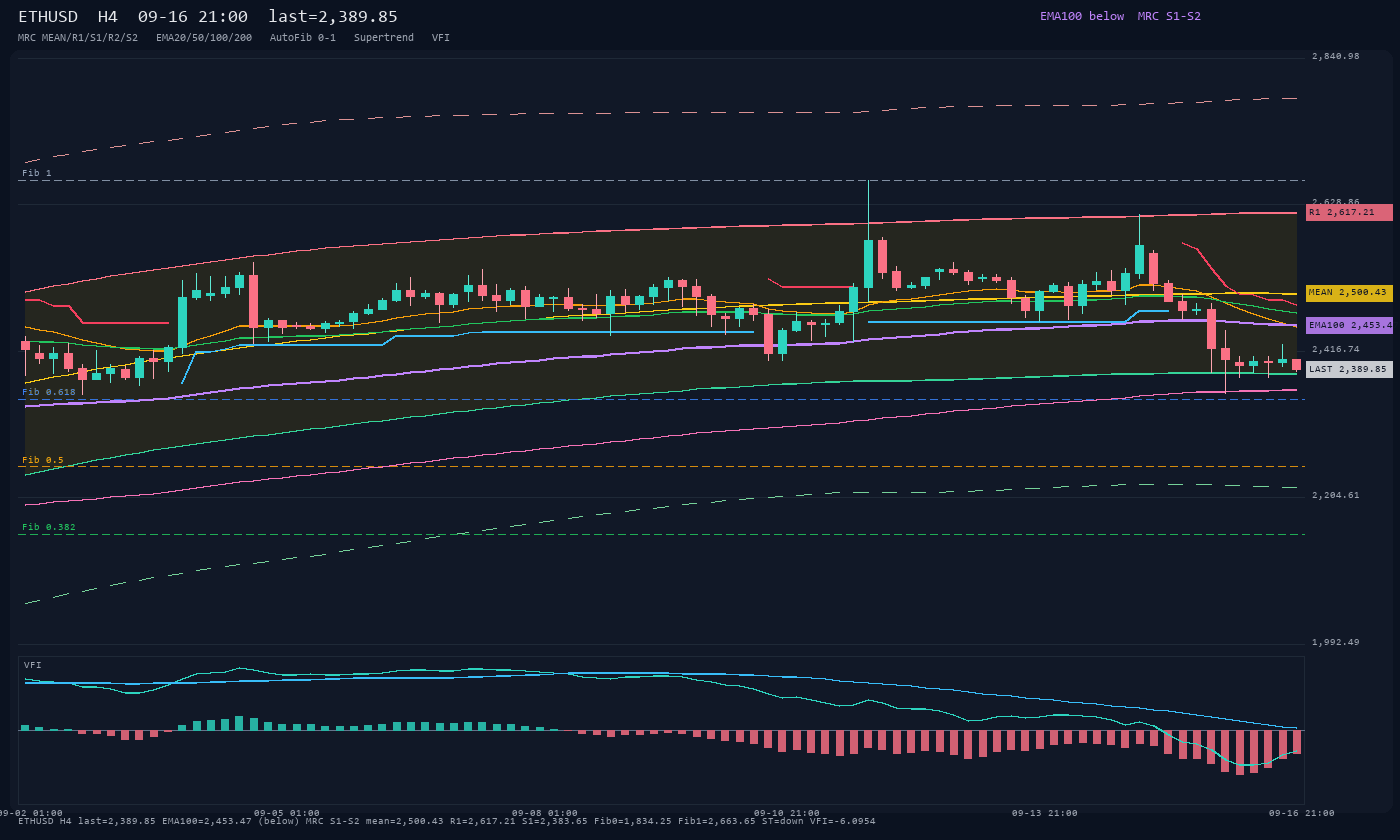Click the "Fib 1" level label
The width and height of the screenshot is (1400, 840).
pyautogui.click(x=37, y=173)
